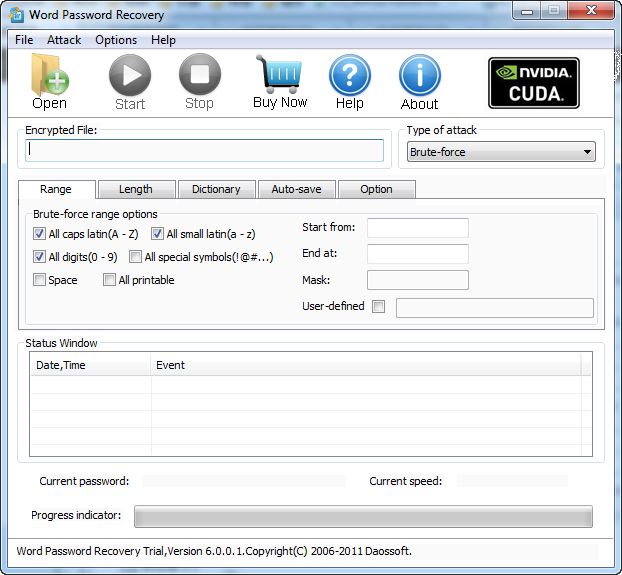Open the Options menu
This screenshot has height=575, width=622.
coord(116,40)
